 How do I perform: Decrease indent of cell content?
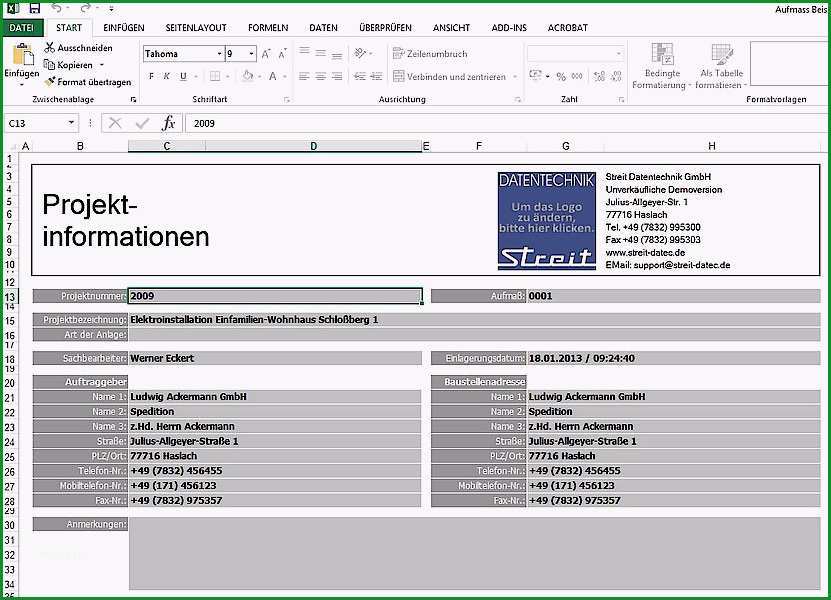[360, 76]
